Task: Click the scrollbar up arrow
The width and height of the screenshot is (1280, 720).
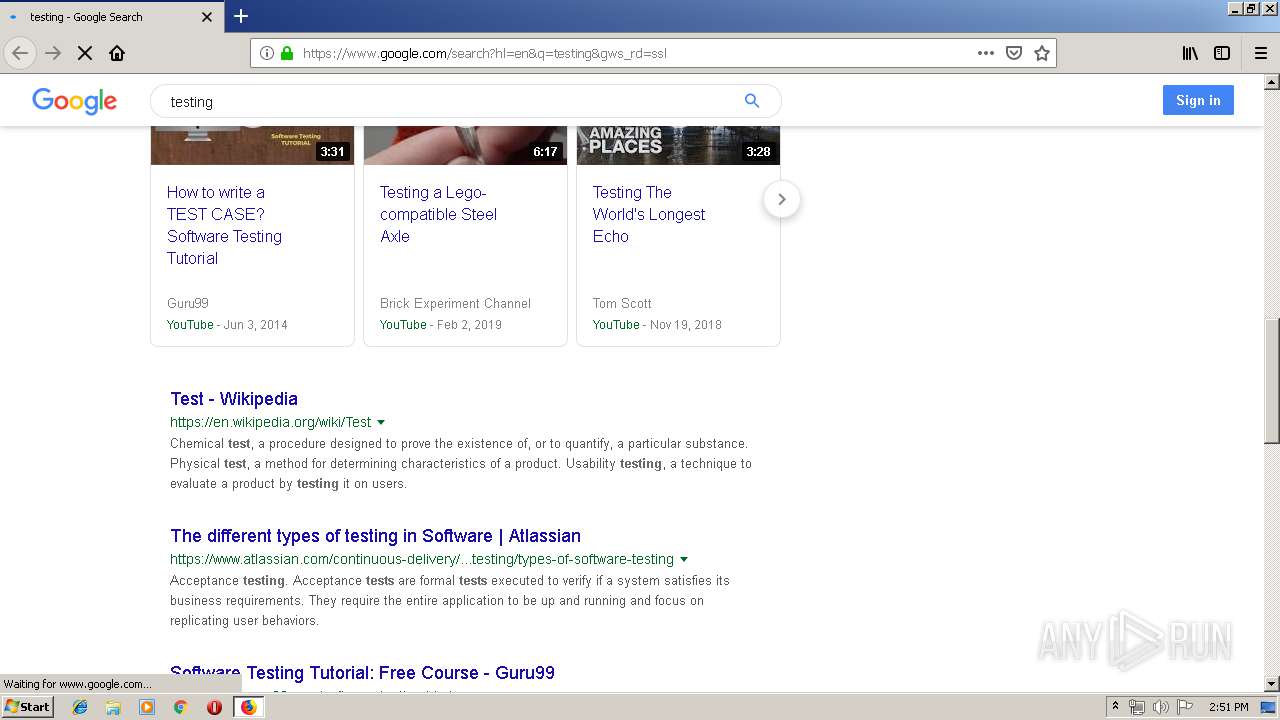Action: [1271, 81]
